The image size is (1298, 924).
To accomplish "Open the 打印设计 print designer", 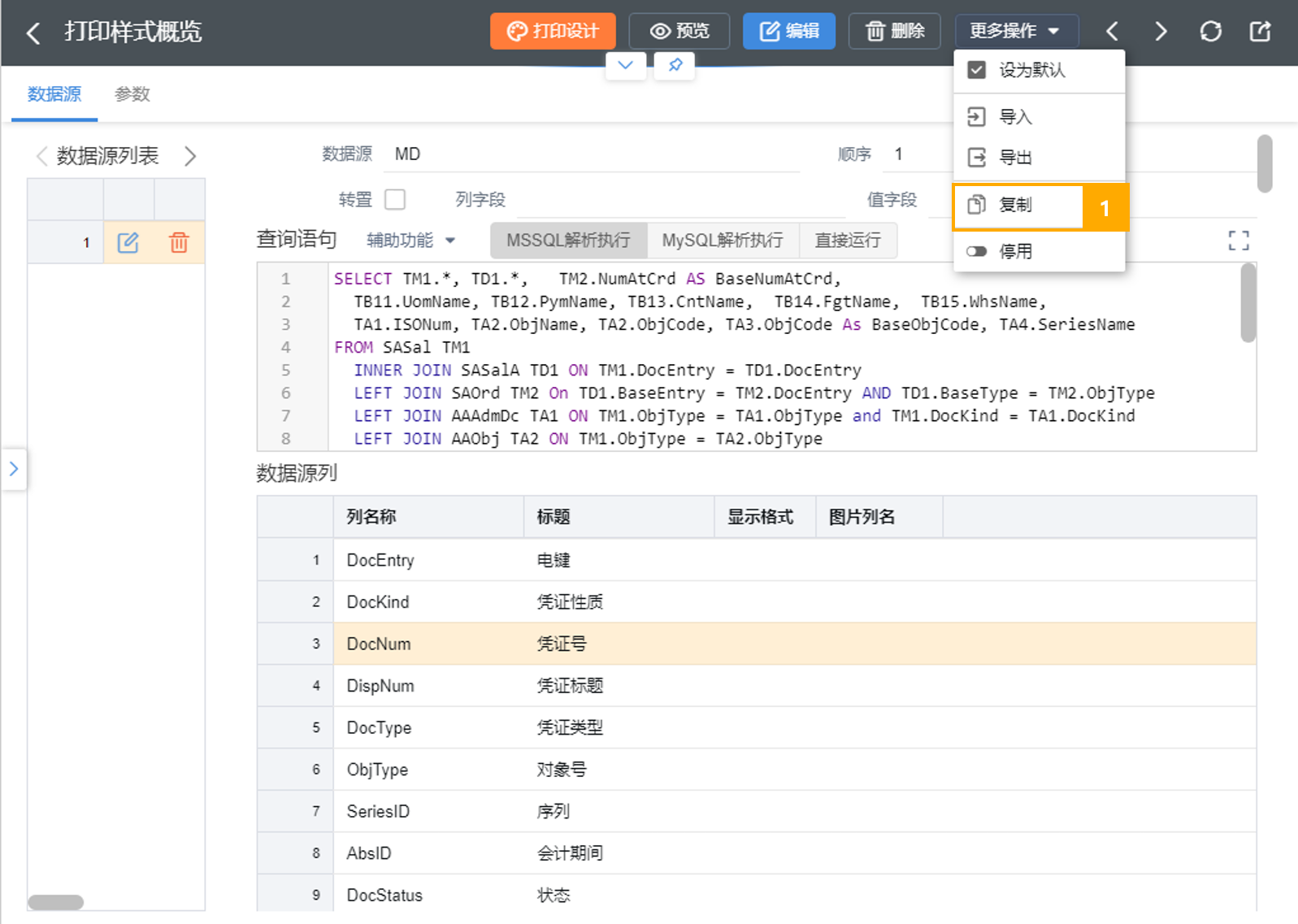I will pyautogui.click(x=553, y=31).
